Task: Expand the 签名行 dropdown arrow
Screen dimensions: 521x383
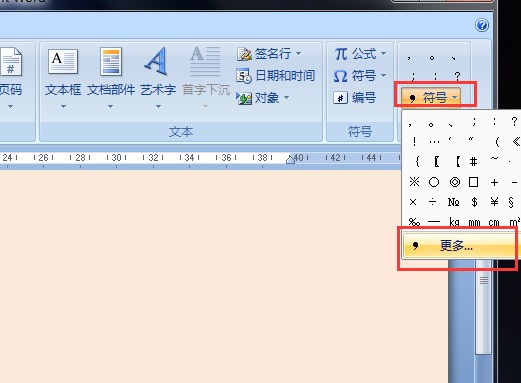Action: [x=299, y=53]
